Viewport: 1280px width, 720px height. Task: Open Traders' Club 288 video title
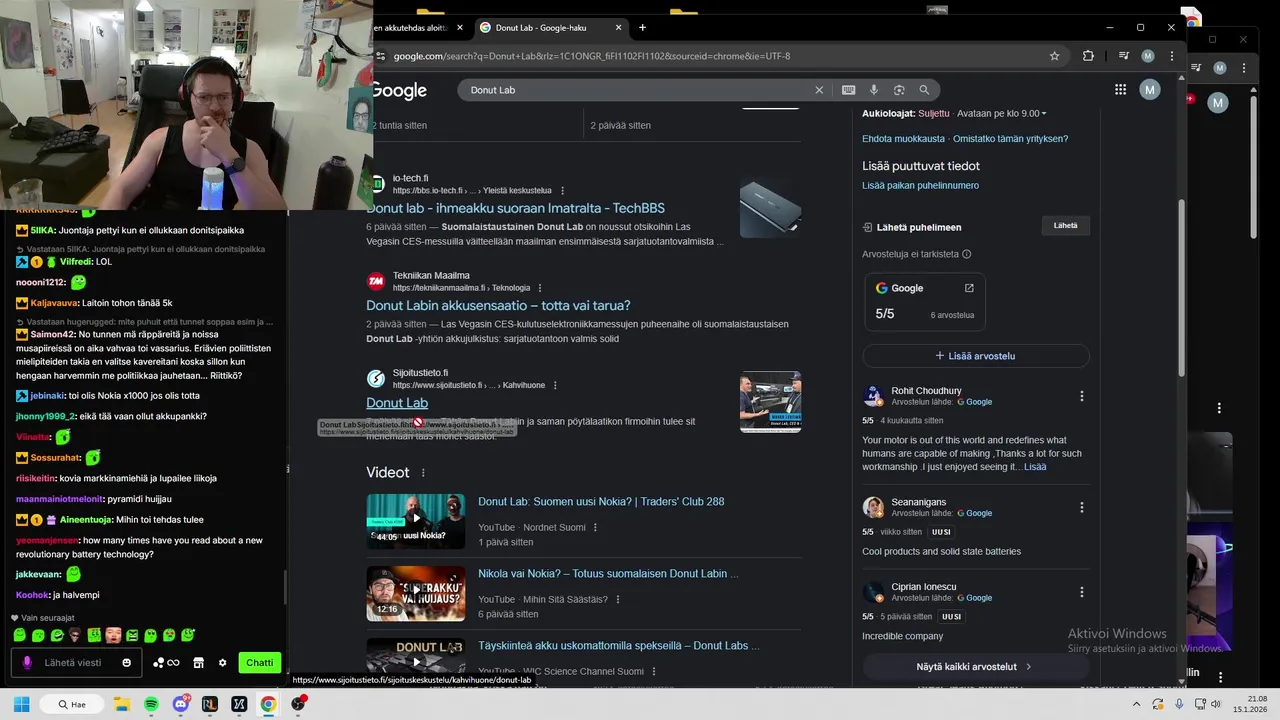(601, 502)
